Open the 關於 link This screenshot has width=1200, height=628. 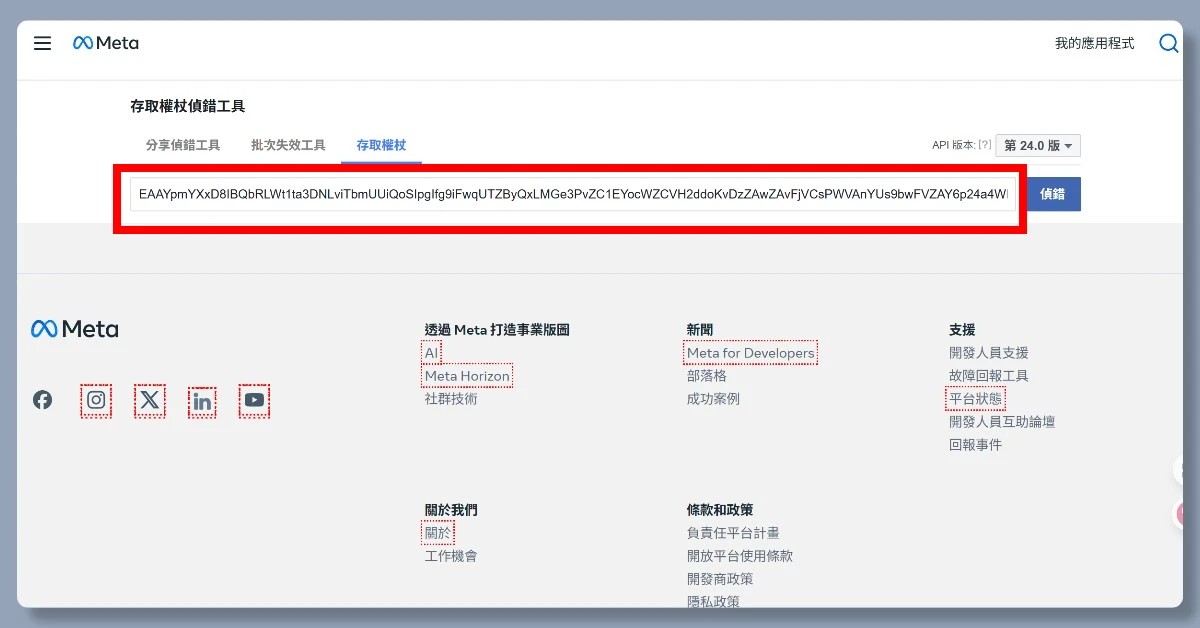pyautogui.click(x=438, y=533)
